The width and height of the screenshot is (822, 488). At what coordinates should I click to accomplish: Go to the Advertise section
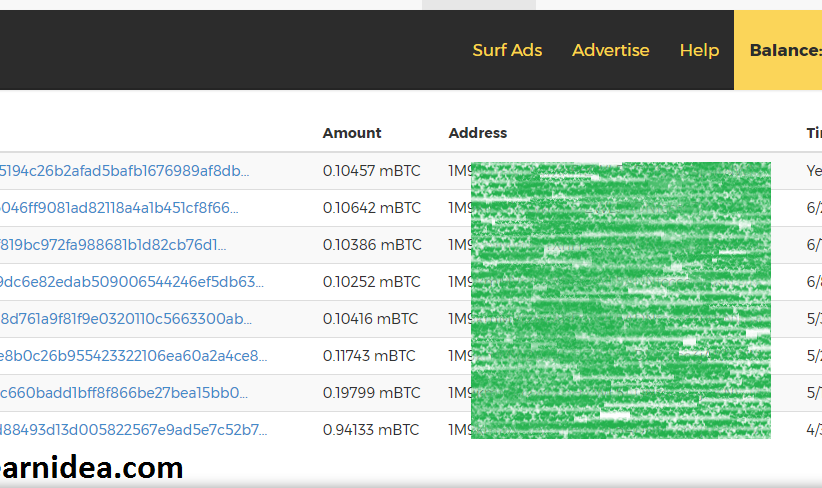coord(610,50)
